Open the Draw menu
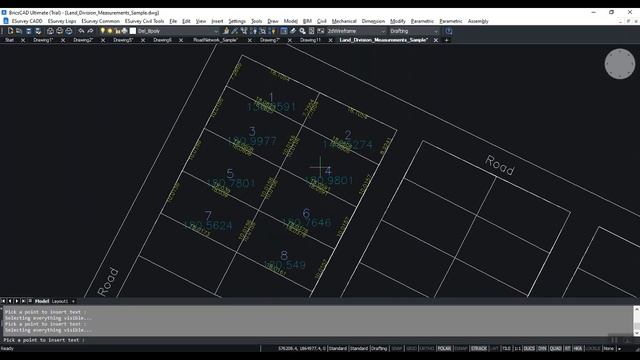Screen dimensions: 640x360 coord(273,21)
